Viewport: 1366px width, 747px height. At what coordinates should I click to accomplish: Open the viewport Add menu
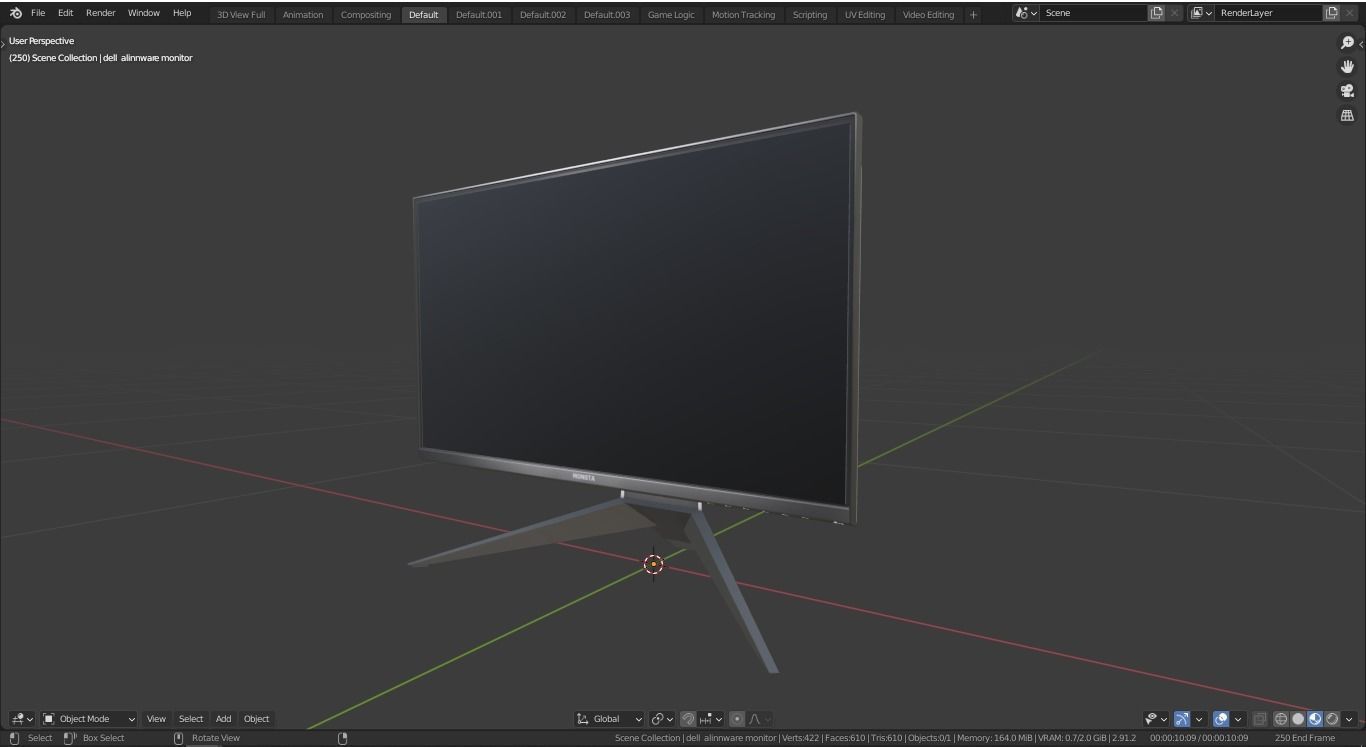point(223,719)
